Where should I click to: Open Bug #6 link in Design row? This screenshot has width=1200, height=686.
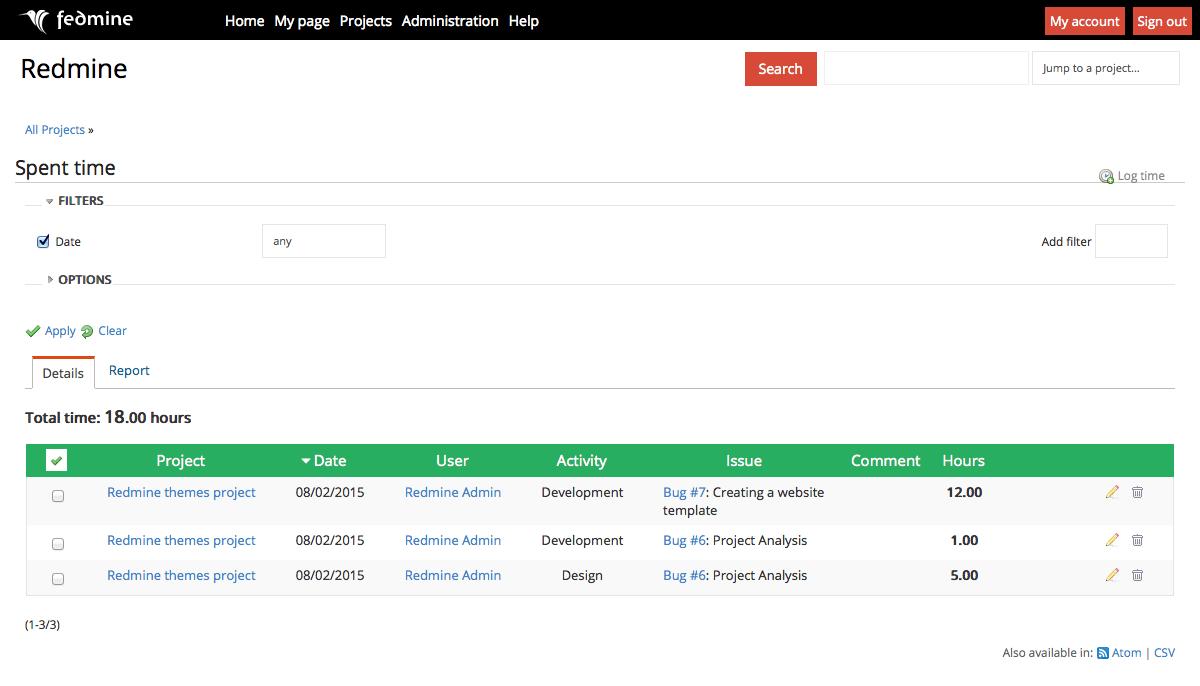(x=685, y=575)
